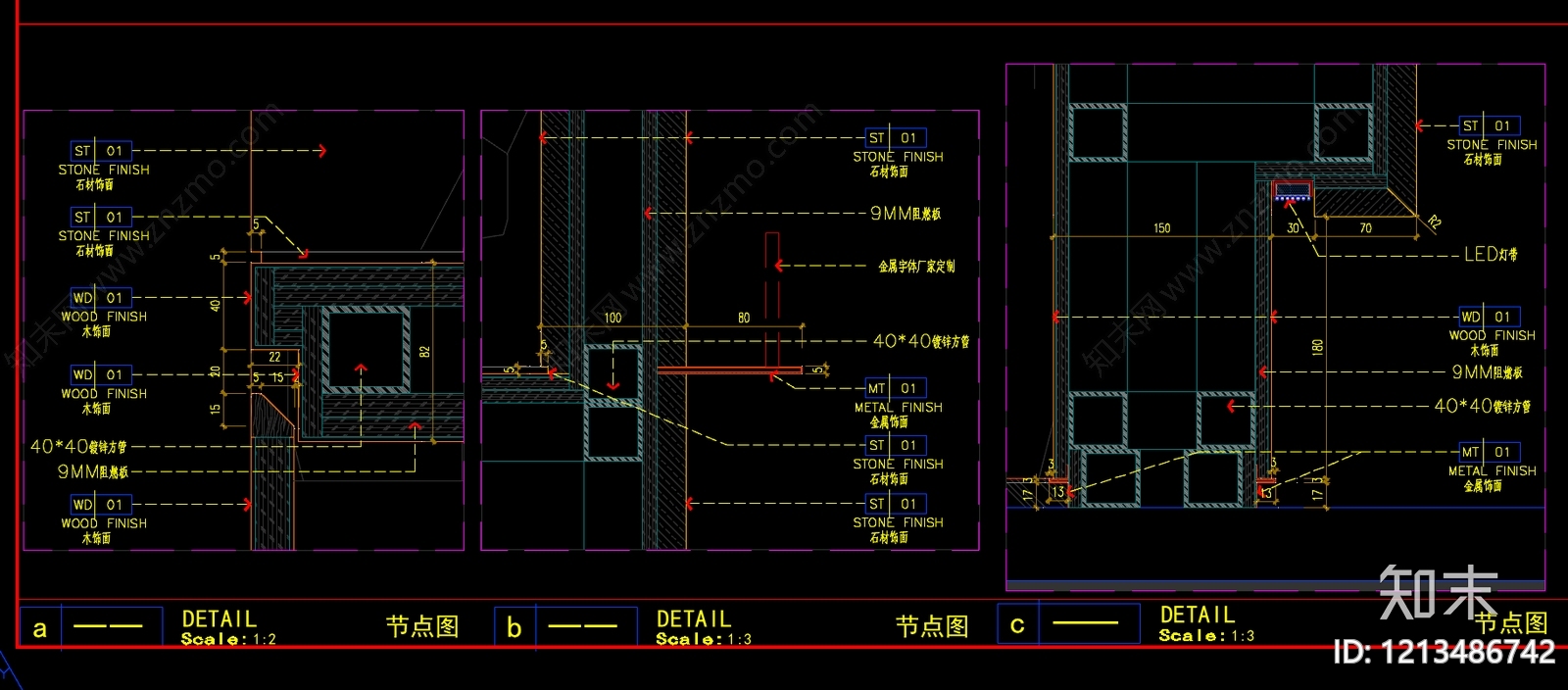Select the '180' vertical dimension text
Viewport: 1568px width, 690px height.
(1317, 346)
